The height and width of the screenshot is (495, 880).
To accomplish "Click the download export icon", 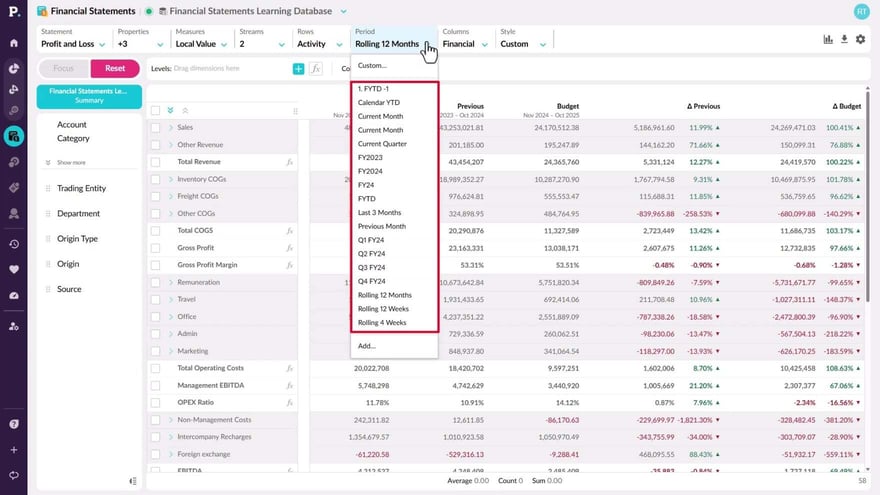I will (844, 39).
